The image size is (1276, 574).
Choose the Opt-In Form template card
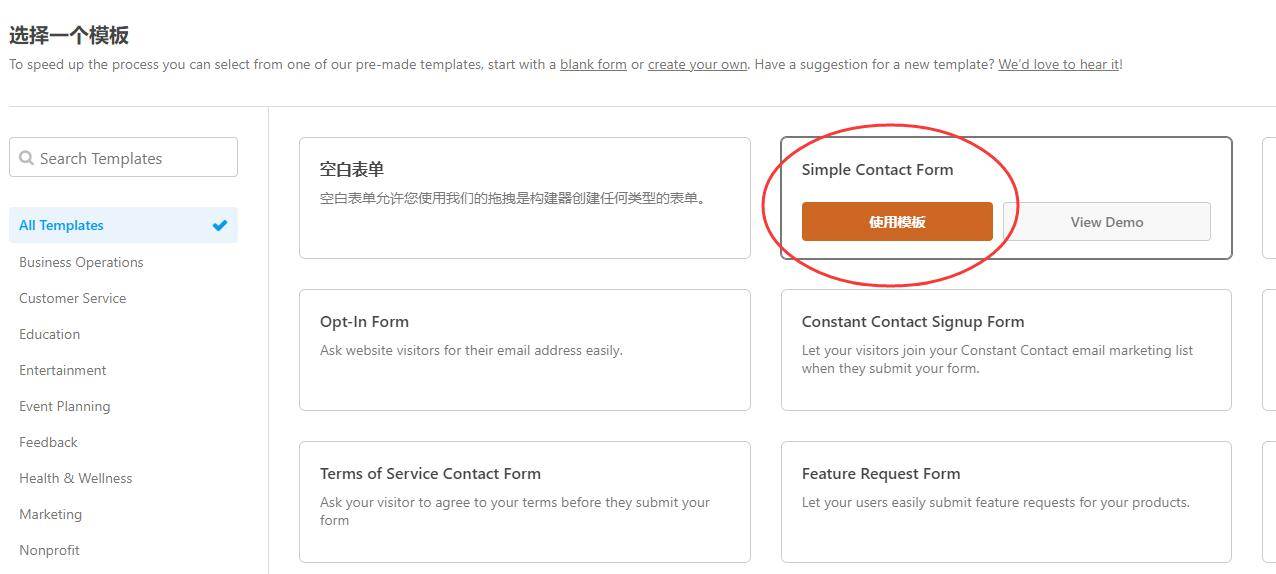(x=524, y=350)
